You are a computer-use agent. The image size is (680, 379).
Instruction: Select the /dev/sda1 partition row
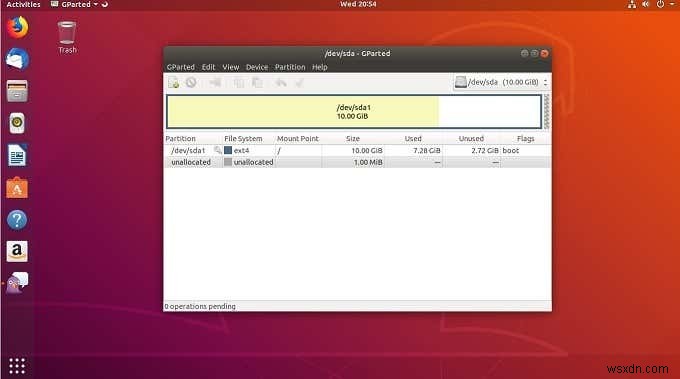click(357, 150)
